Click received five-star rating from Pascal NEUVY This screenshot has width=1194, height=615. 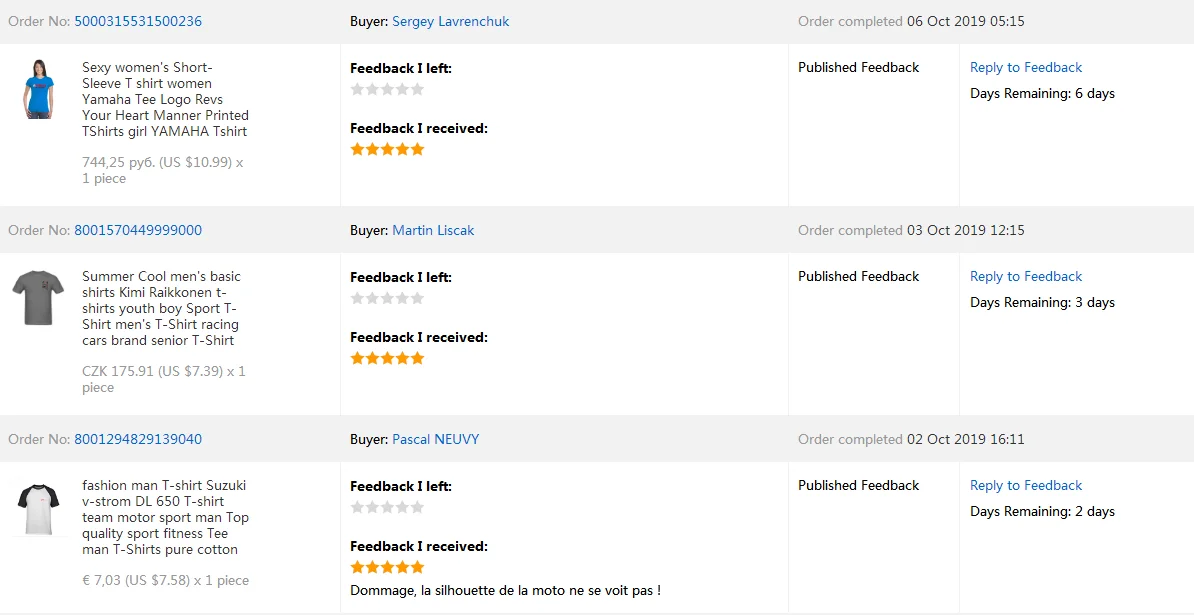[x=387, y=567]
